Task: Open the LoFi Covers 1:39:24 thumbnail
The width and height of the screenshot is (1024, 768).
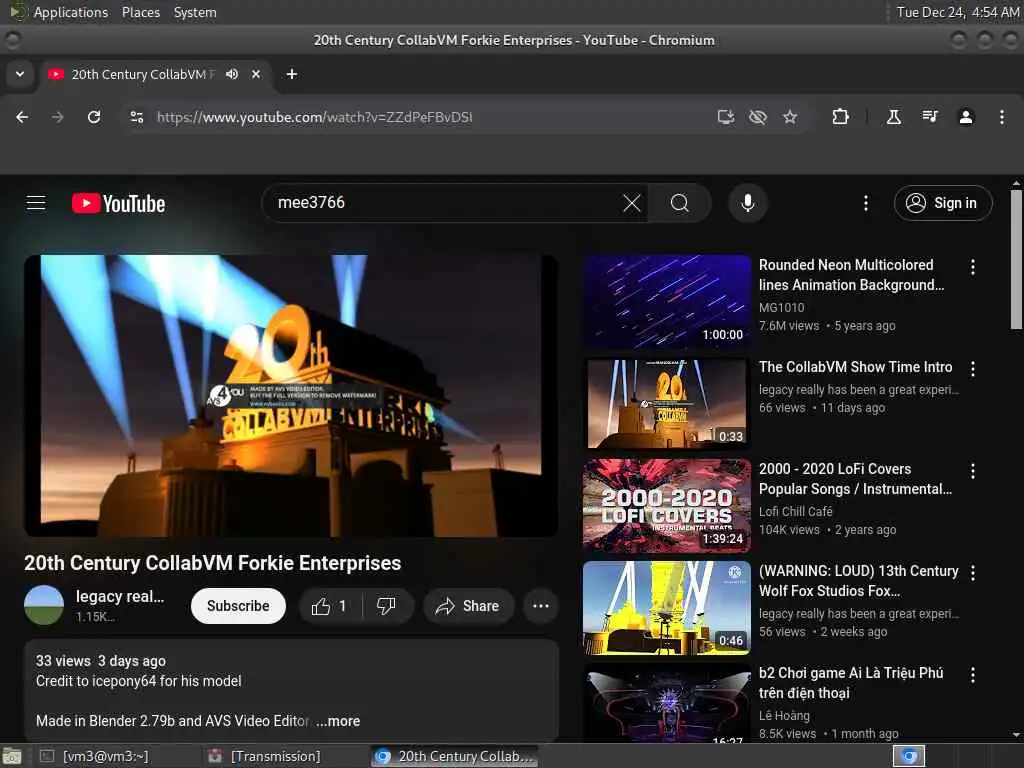Action: [x=667, y=505]
